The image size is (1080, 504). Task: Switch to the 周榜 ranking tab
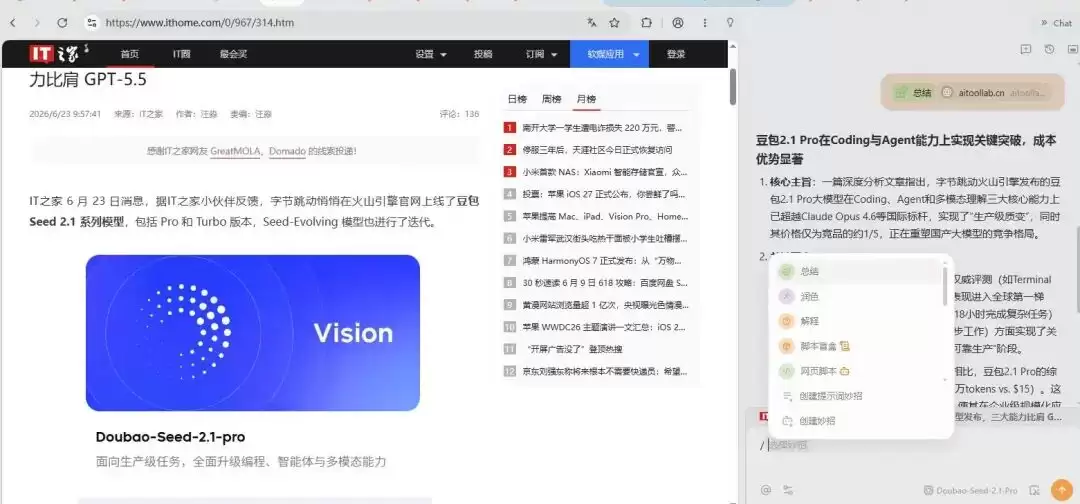[x=552, y=99]
